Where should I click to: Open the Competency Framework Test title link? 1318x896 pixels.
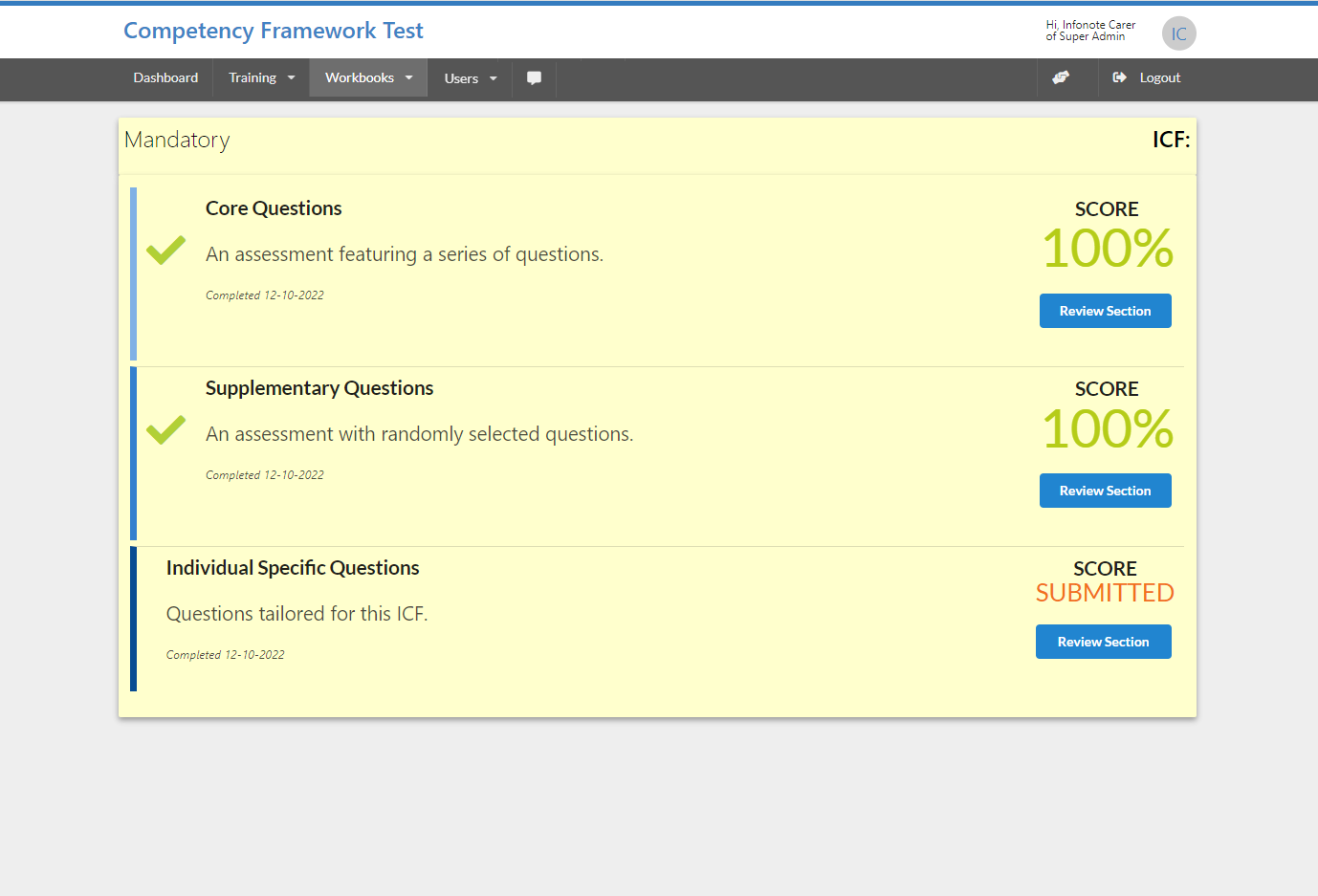[274, 31]
